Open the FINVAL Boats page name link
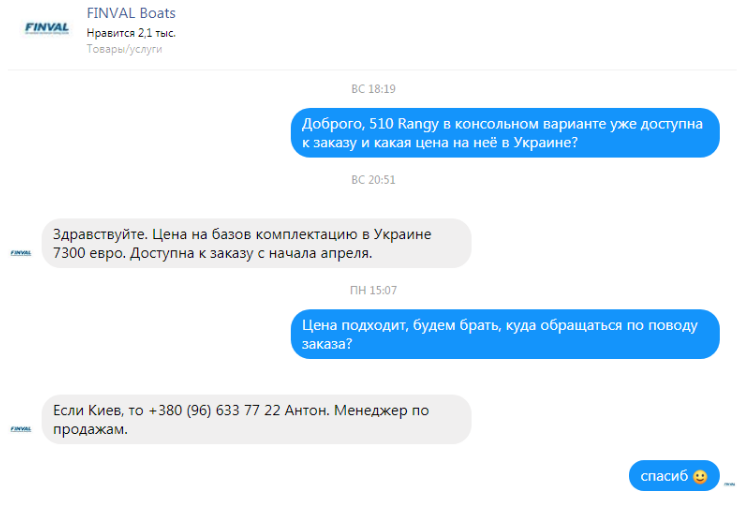746x506 pixels. 131,13
